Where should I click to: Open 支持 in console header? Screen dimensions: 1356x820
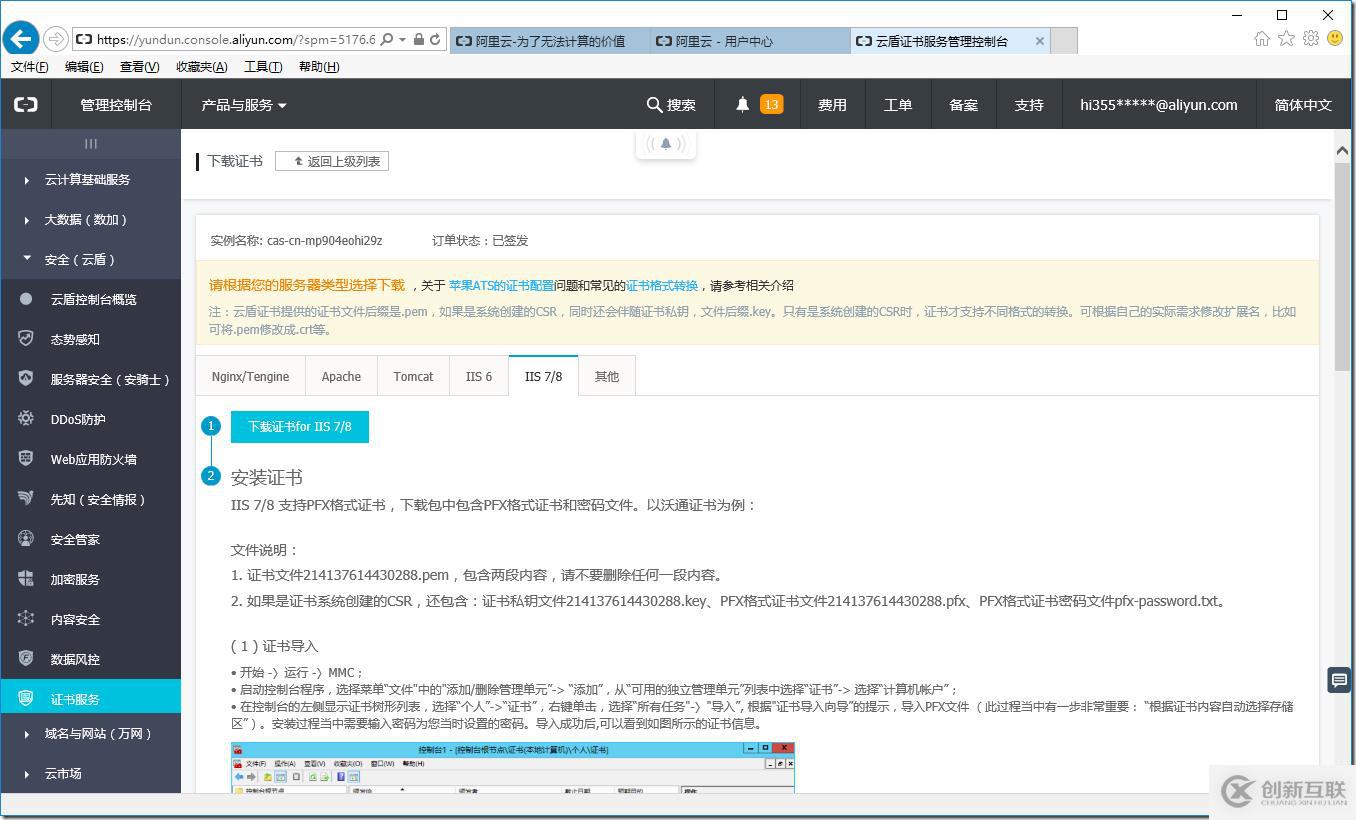coord(1029,104)
